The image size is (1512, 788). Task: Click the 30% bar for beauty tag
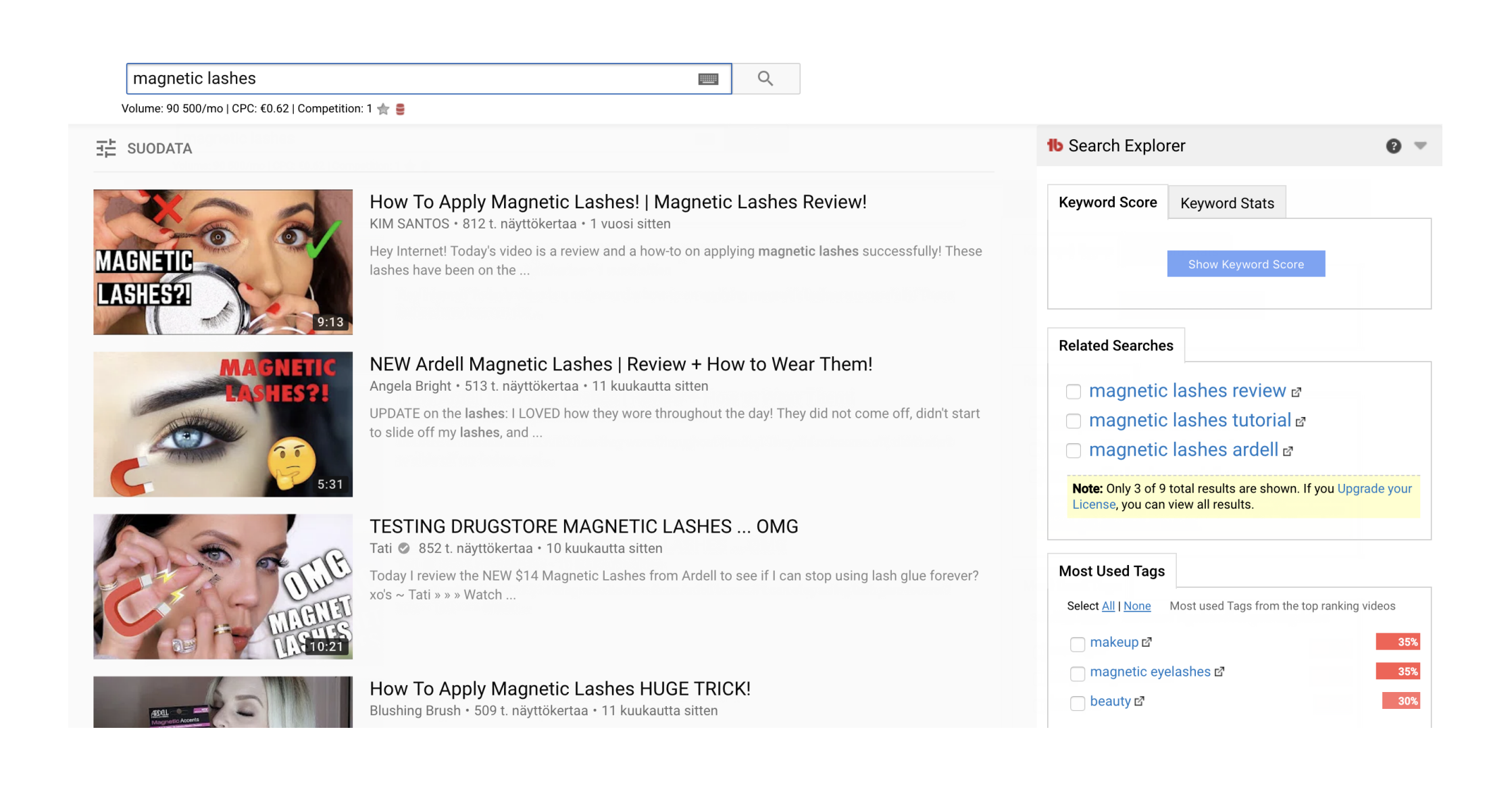[1401, 701]
